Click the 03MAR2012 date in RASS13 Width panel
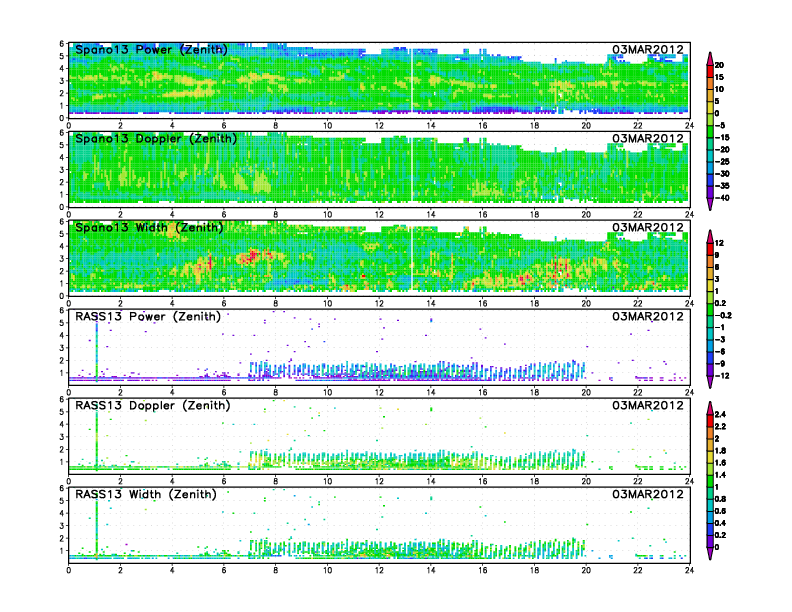 tap(648, 494)
